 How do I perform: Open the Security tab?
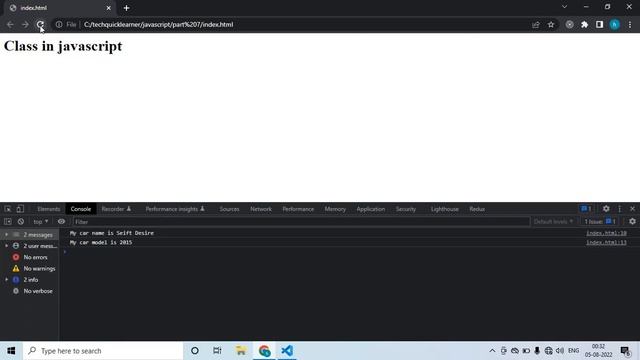pos(406,209)
